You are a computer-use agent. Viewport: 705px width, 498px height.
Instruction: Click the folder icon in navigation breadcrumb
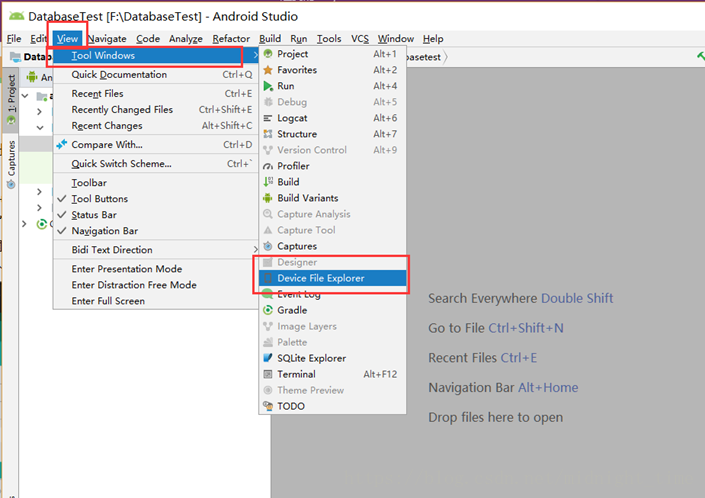point(15,57)
